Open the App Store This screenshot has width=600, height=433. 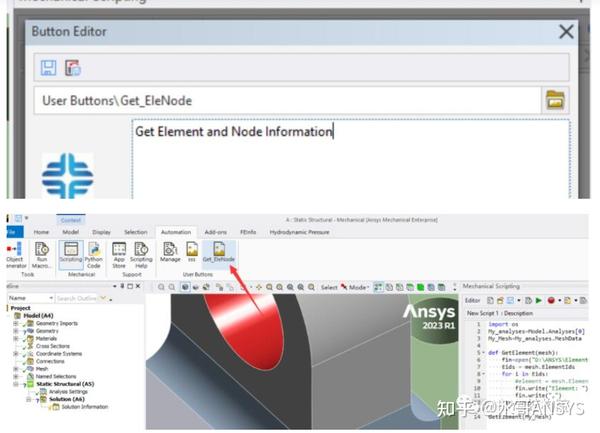119,255
